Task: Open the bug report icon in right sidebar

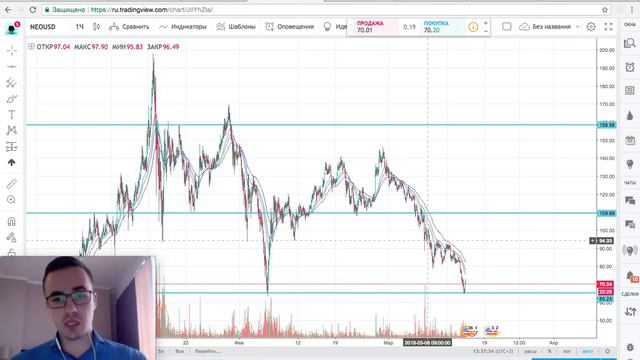Action: point(630,347)
